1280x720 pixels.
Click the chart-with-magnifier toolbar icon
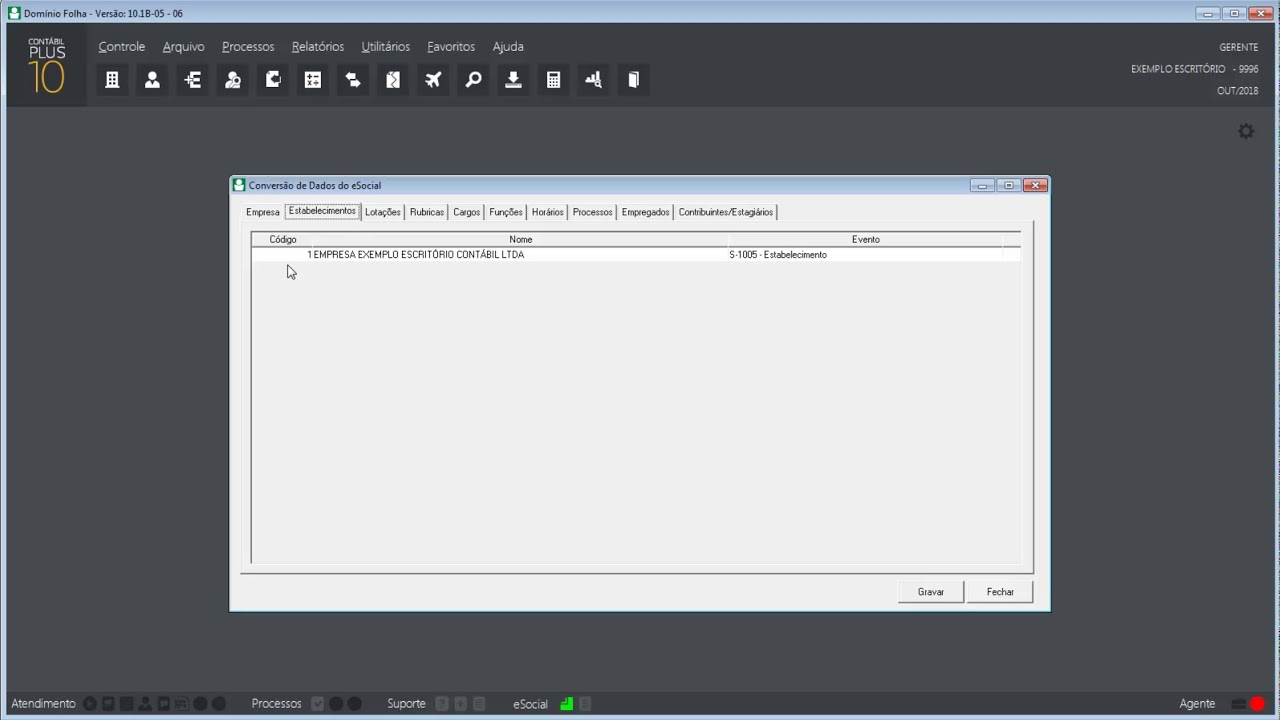click(x=593, y=80)
